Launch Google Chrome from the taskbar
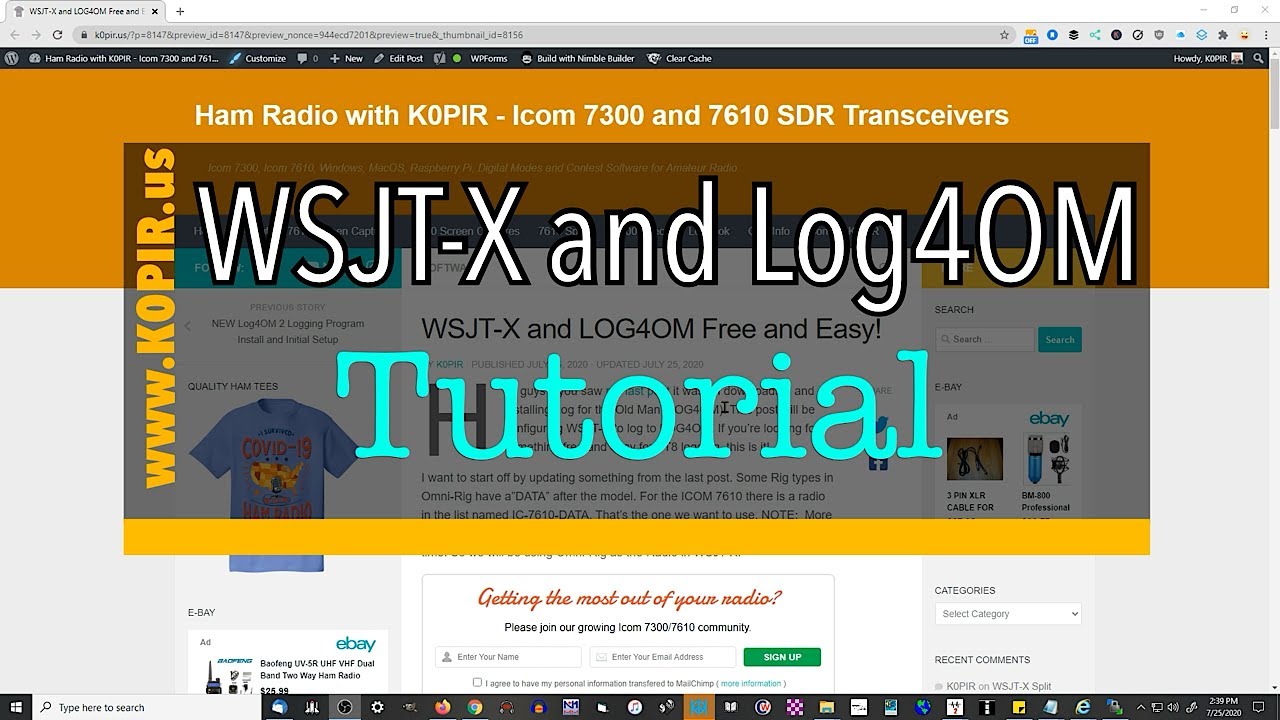The height and width of the screenshot is (720, 1280). pyautogui.click(x=474, y=707)
